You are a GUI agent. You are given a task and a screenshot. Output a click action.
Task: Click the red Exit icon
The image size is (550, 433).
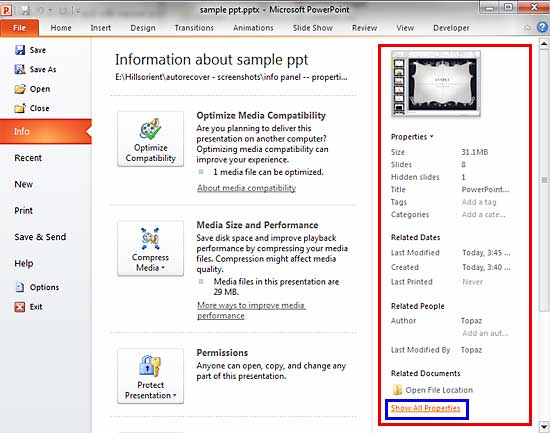[x=20, y=307]
